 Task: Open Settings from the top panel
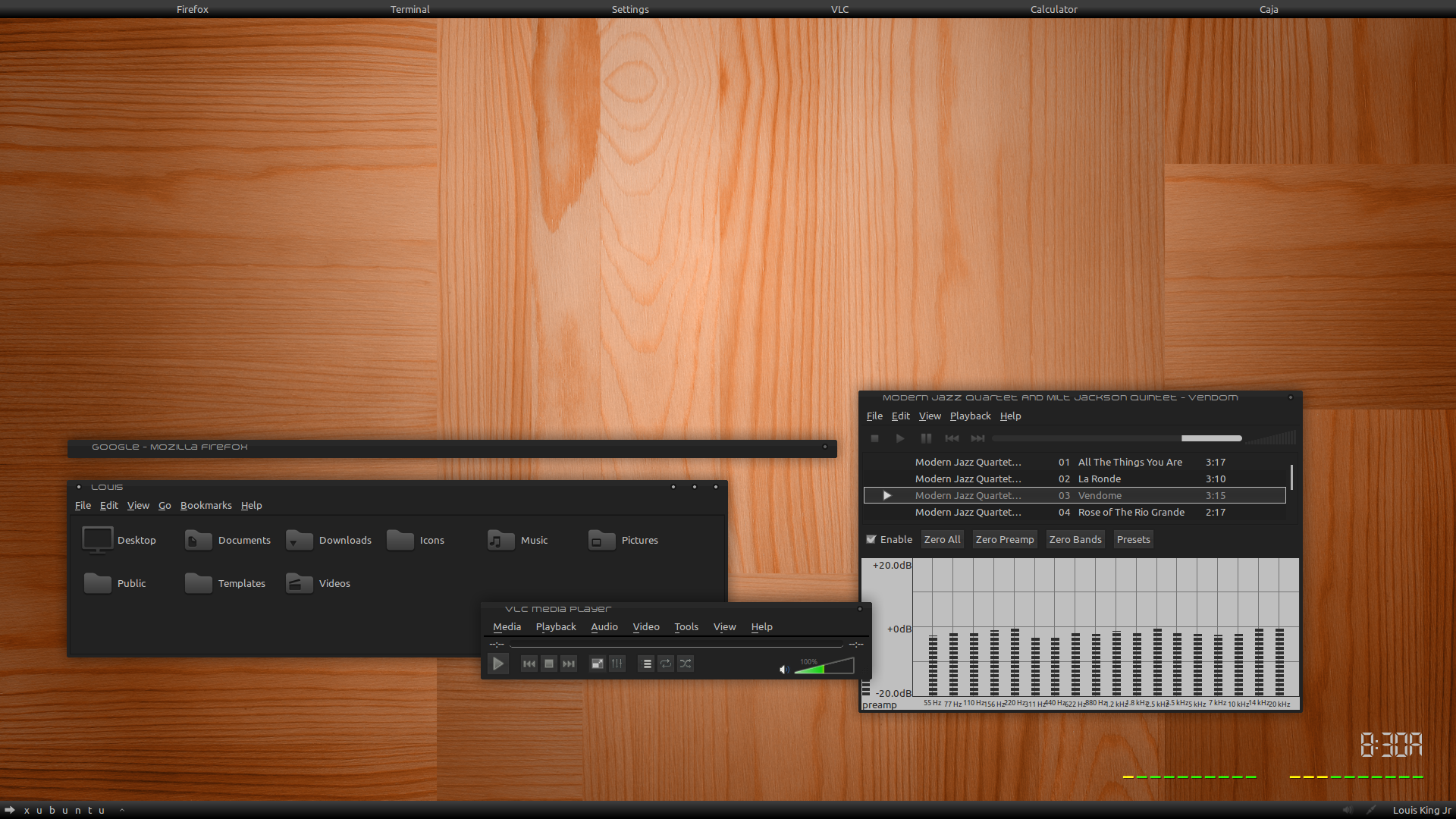(x=630, y=9)
